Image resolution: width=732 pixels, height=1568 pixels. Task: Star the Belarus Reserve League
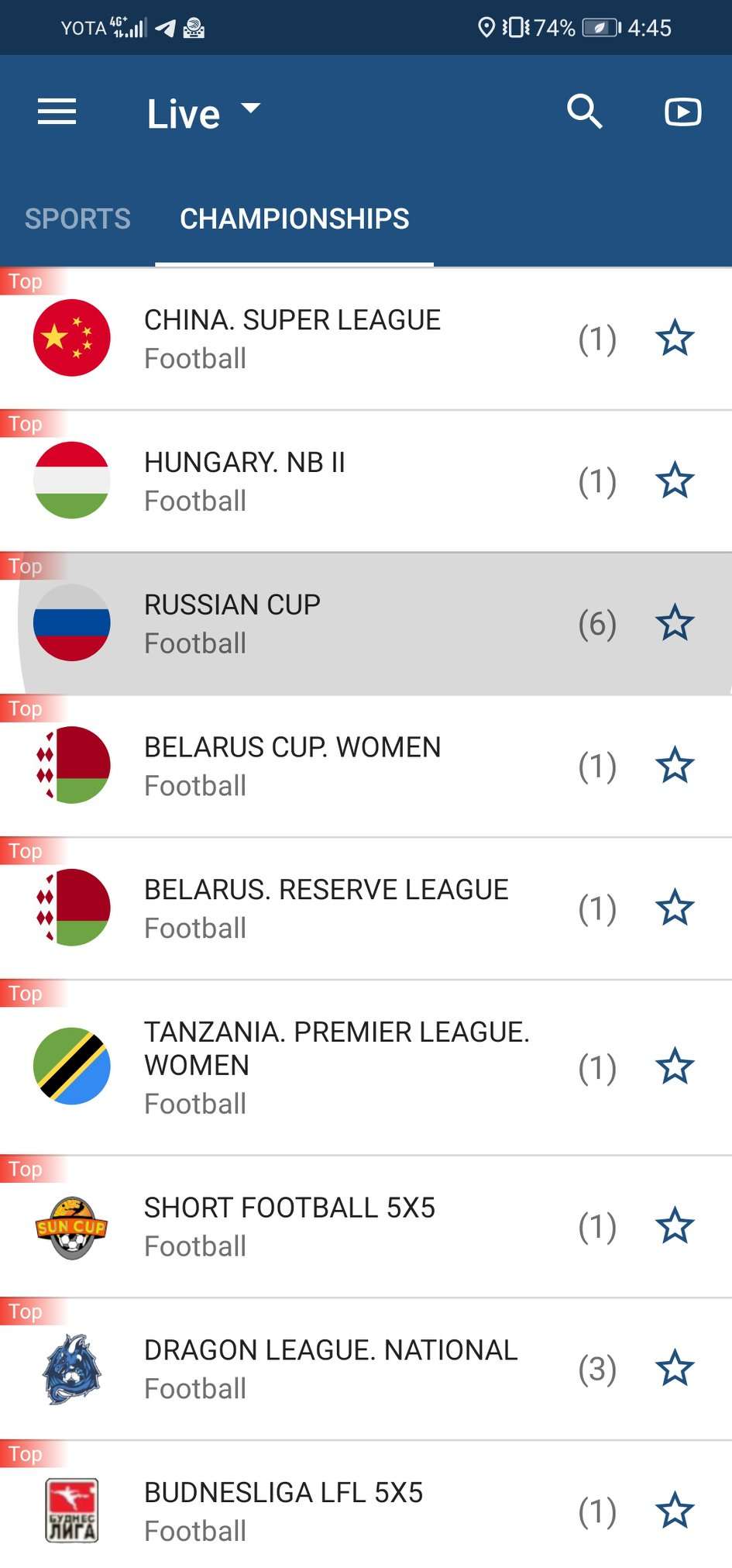click(675, 908)
